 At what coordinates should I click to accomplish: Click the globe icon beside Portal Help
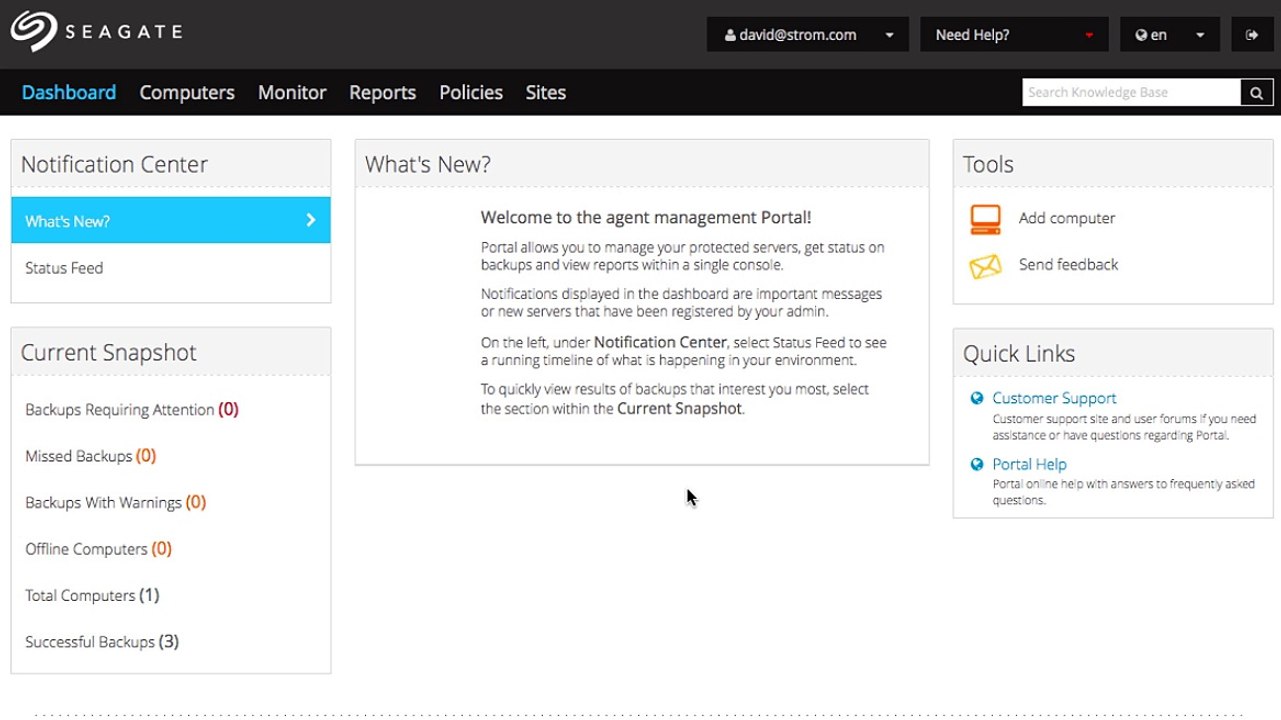click(x=977, y=464)
